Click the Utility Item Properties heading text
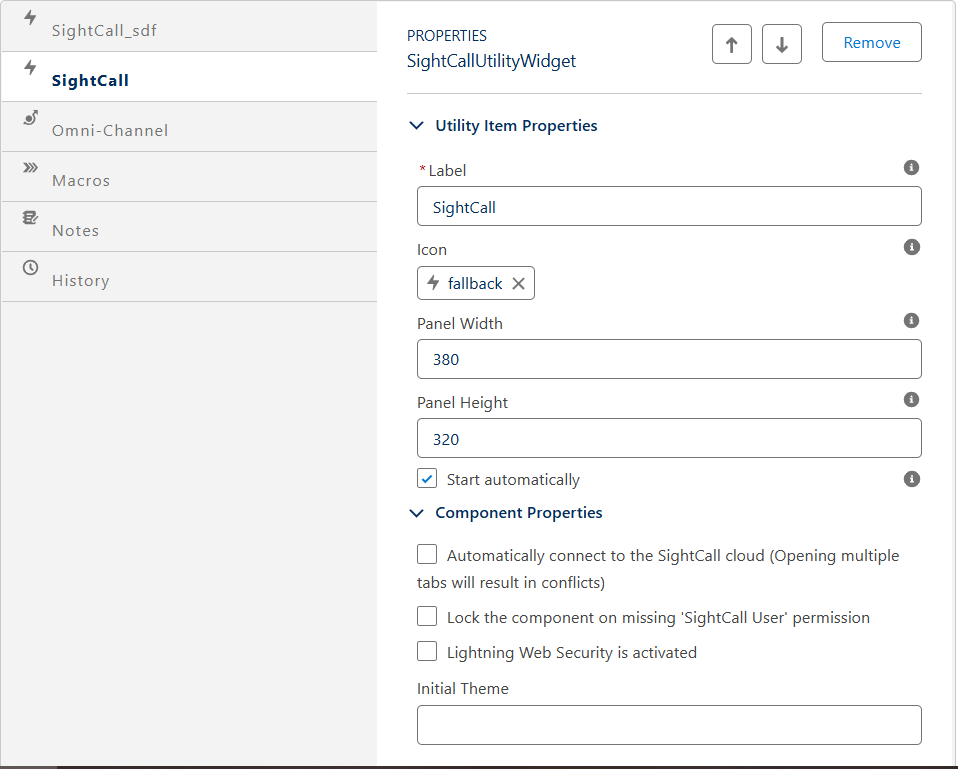This screenshot has width=958, height=769. [516, 126]
